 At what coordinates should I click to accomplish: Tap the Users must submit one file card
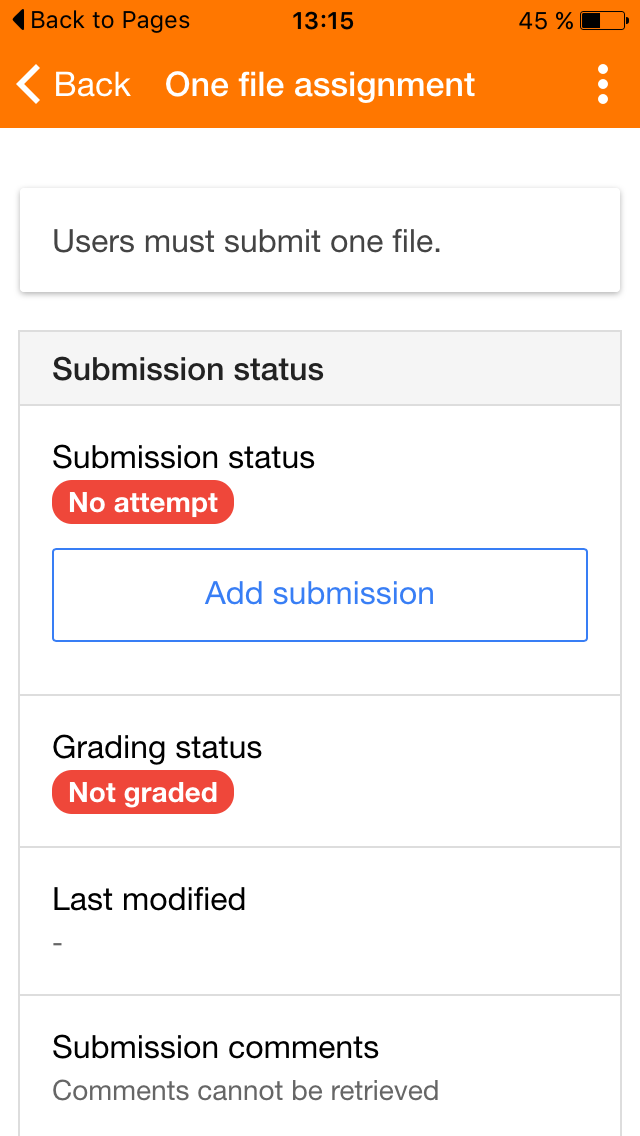pyautogui.click(x=320, y=241)
